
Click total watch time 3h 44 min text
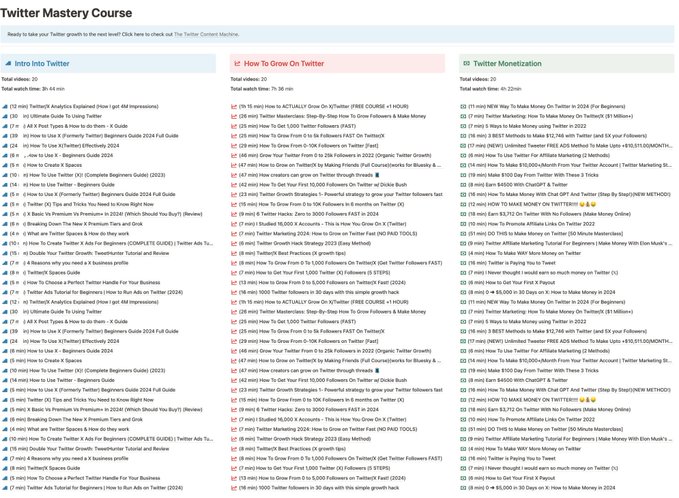pyautogui.click(x=33, y=89)
